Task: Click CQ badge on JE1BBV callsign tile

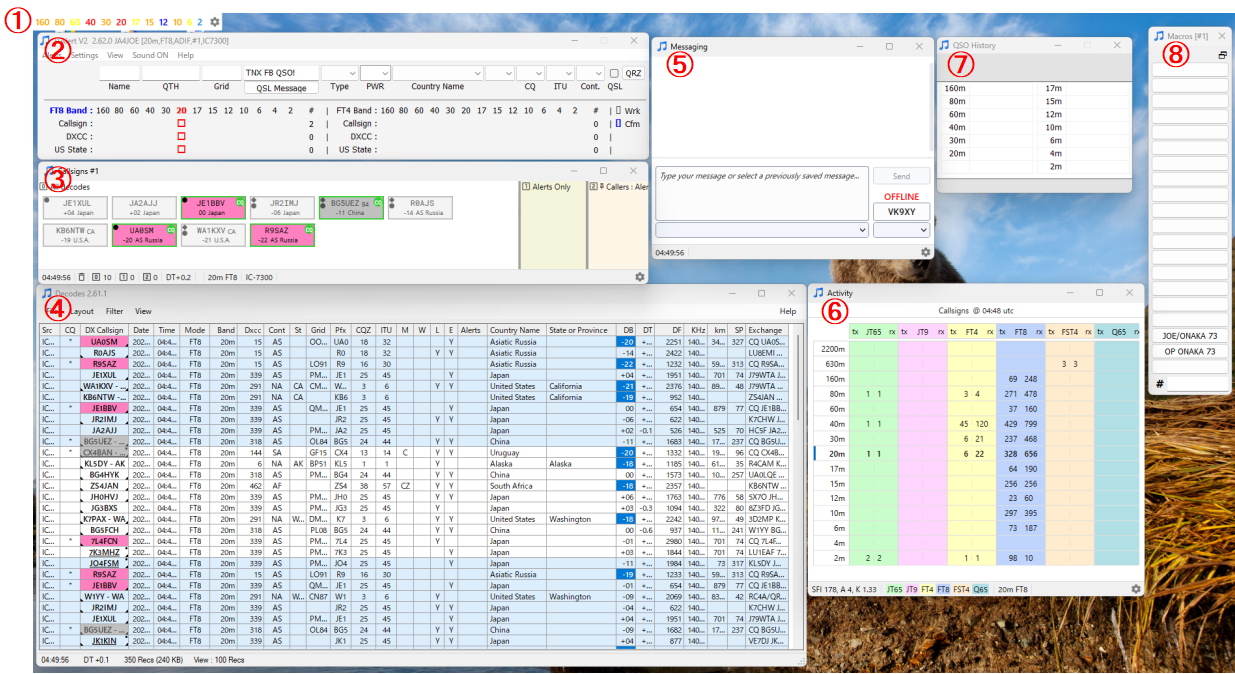Action: (239, 202)
